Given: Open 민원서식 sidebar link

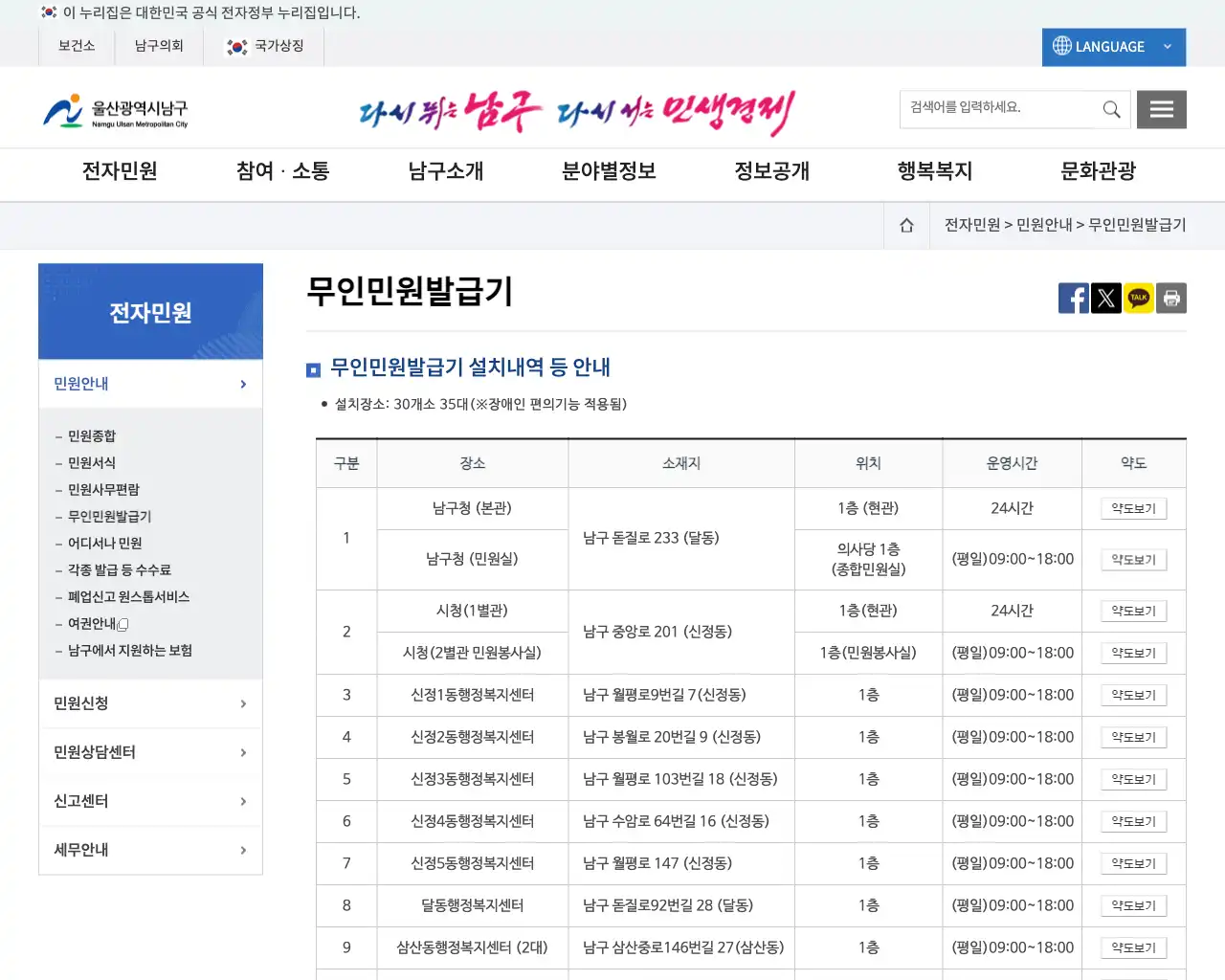Looking at the screenshot, I should pos(92,463).
